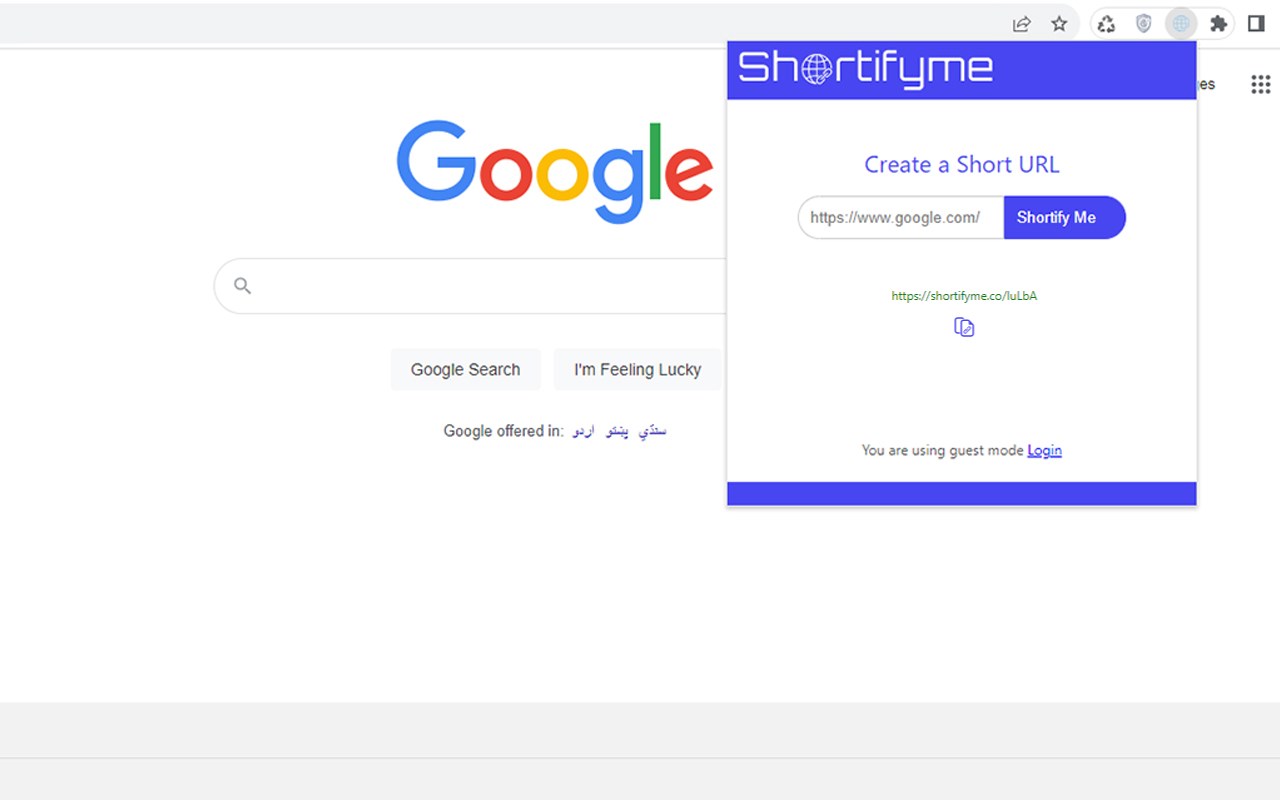Open the recycle arrows extension icon
This screenshot has height=800, width=1280.
point(1106,24)
